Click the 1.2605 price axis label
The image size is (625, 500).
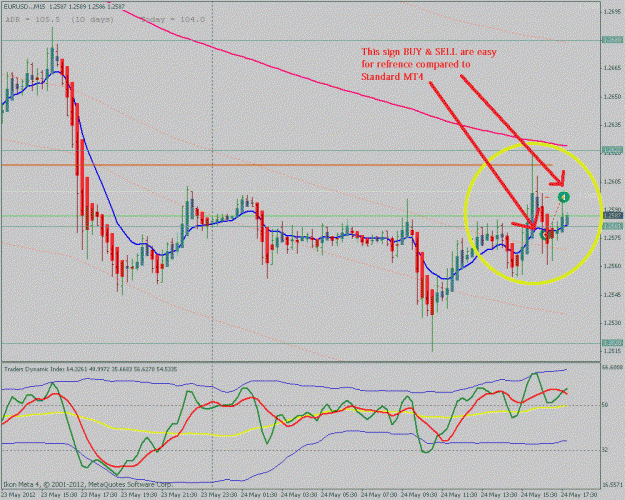pos(612,181)
